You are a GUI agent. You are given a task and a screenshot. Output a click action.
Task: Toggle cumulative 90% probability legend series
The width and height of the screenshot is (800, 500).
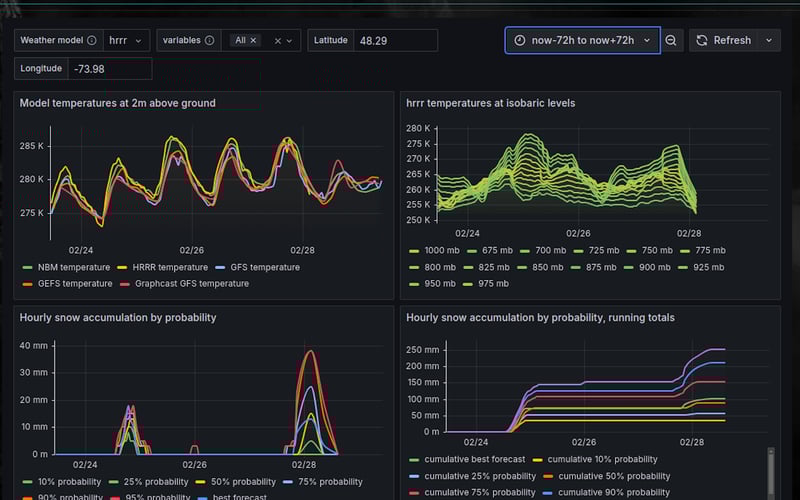pyautogui.click(x=614, y=493)
